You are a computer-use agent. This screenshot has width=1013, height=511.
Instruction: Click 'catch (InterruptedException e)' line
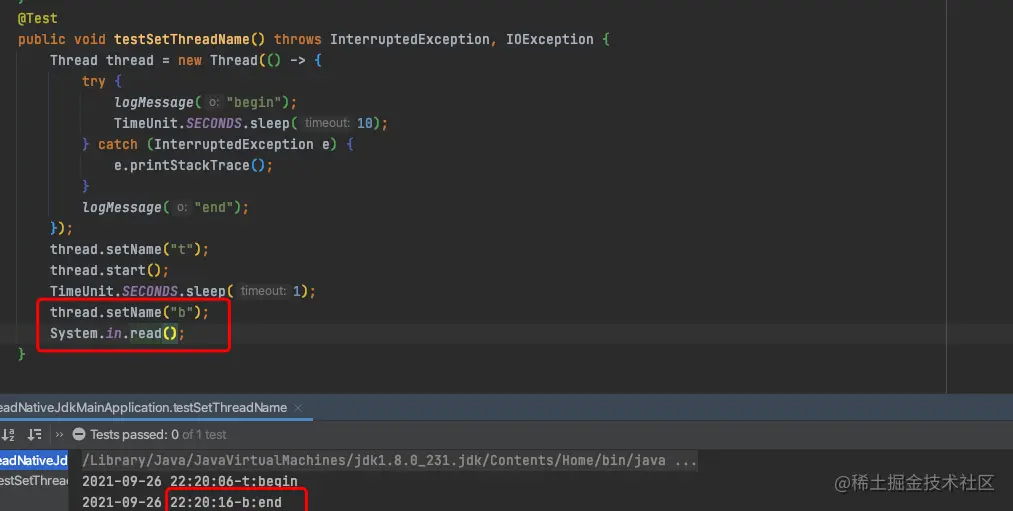click(x=217, y=144)
